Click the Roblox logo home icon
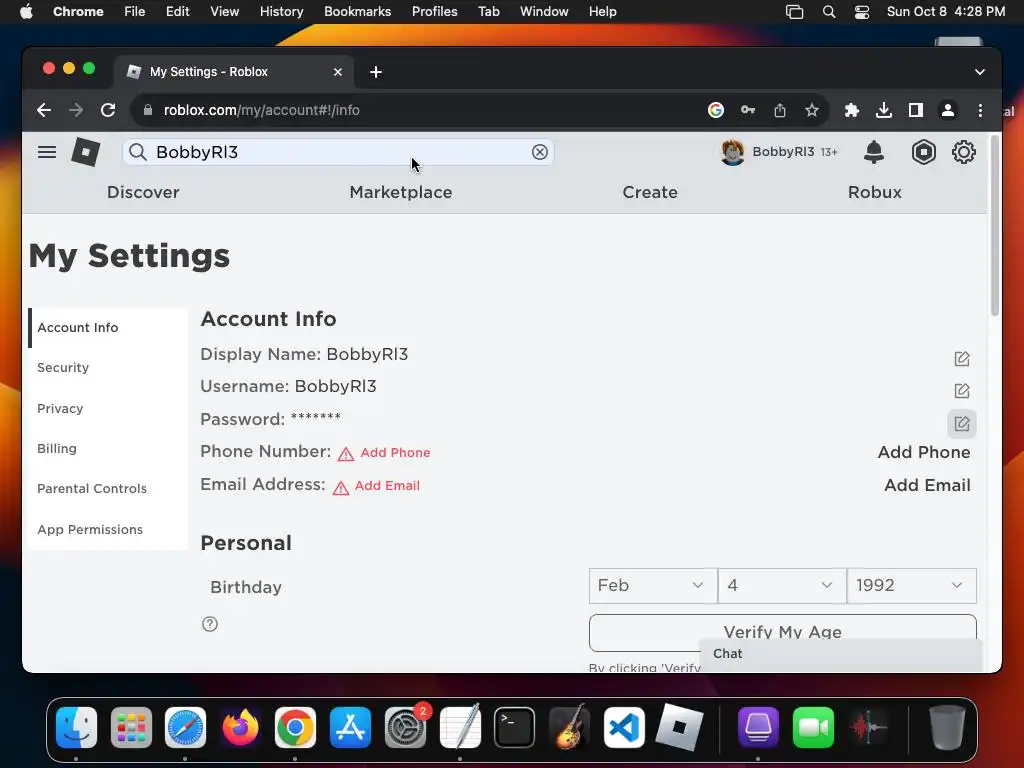Screen dimensions: 1024x768 pos(86,152)
